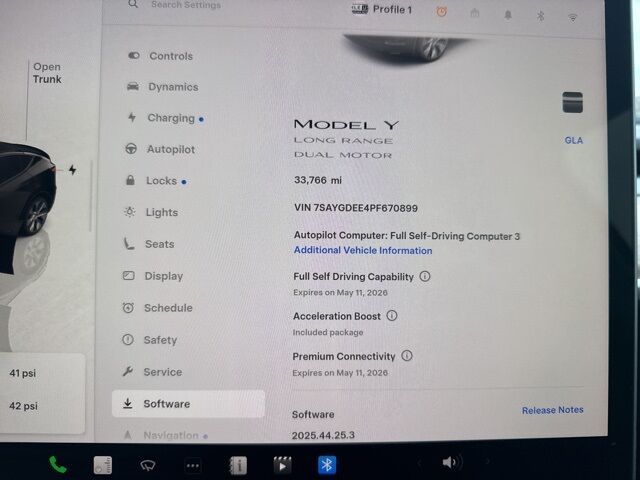This screenshot has width=640, height=480.
Task: Tap the Bluetooth app icon in the dock
Action: pyautogui.click(x=327, y=464)
